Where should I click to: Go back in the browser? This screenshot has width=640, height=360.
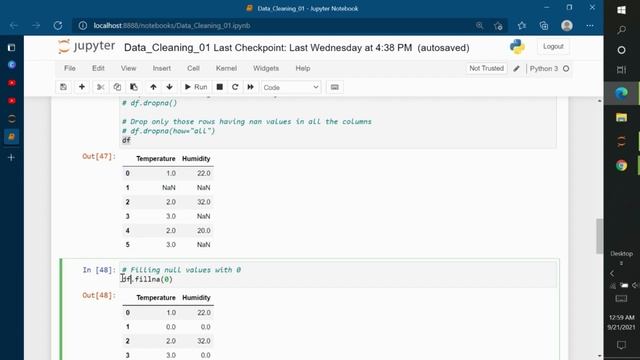tap(14, 26)
